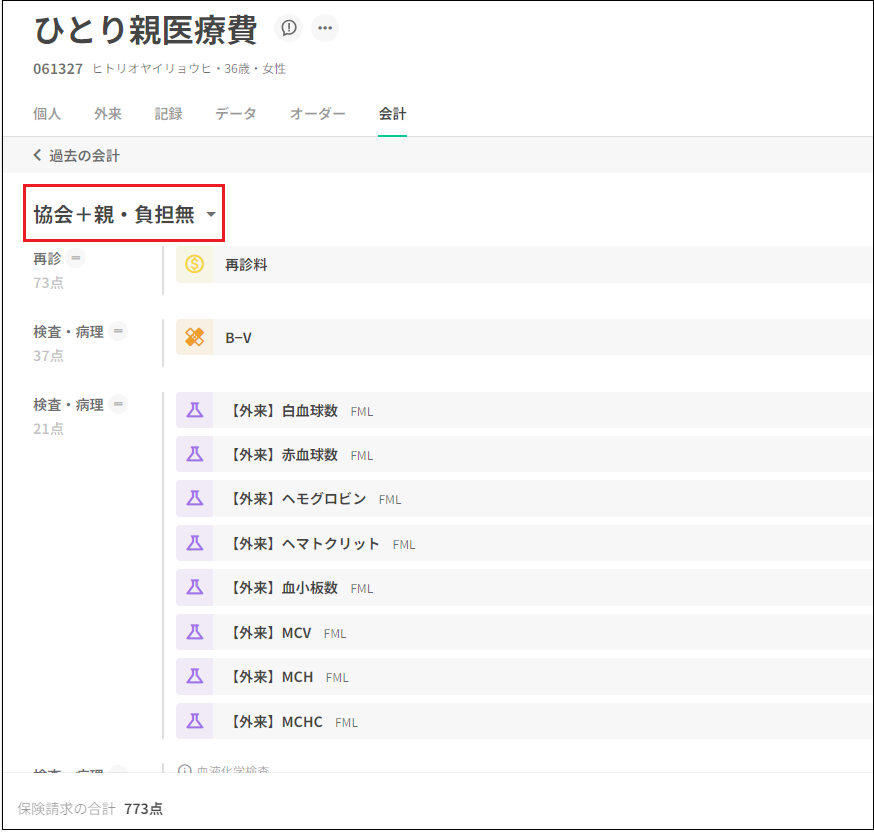Switch to the オーダー tab
874x832 pixels.
(318, 114)
